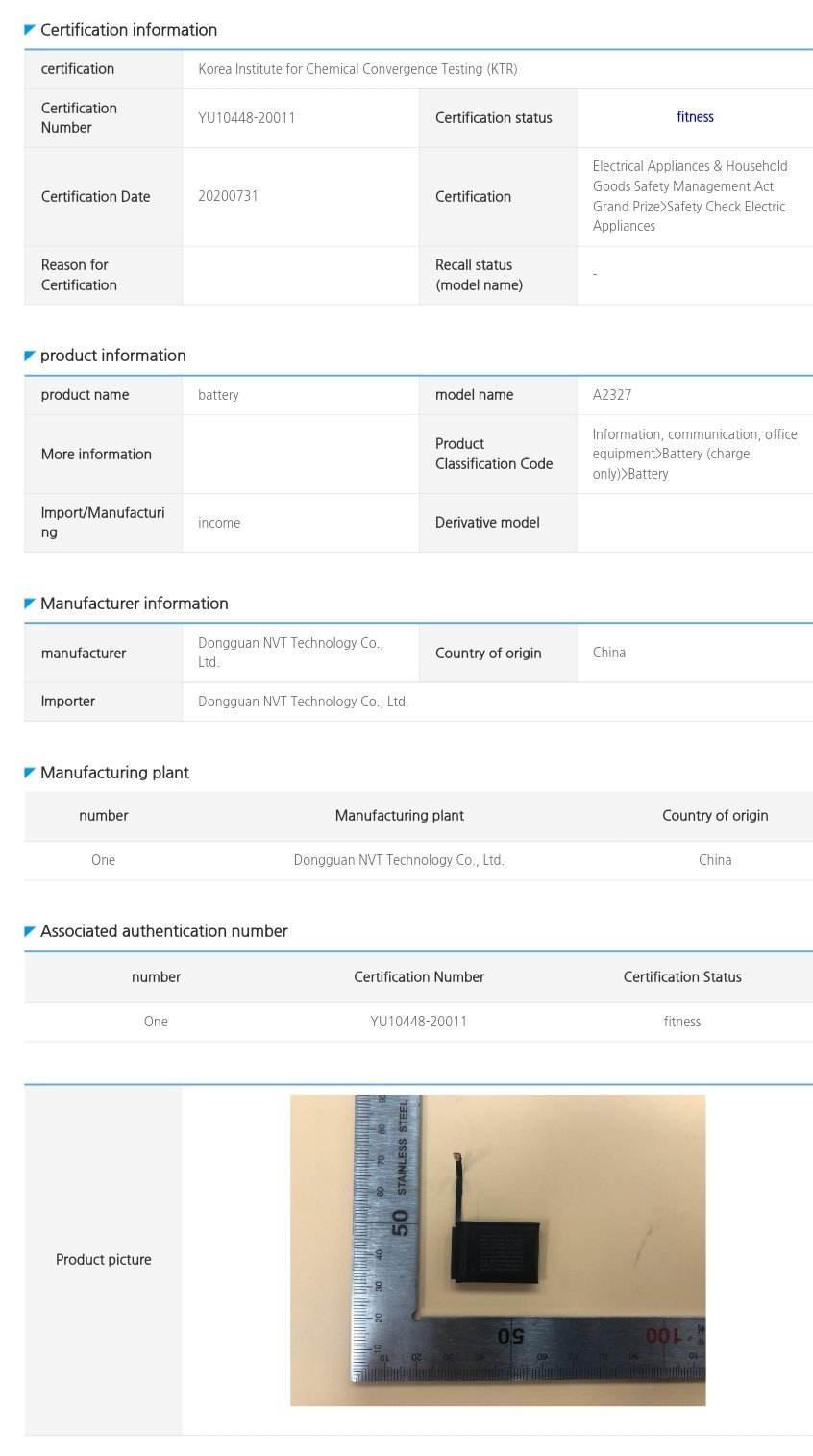Click the blue marker beside Certification information
Viewport: 813px width, 1456px height.
point(30,30)
